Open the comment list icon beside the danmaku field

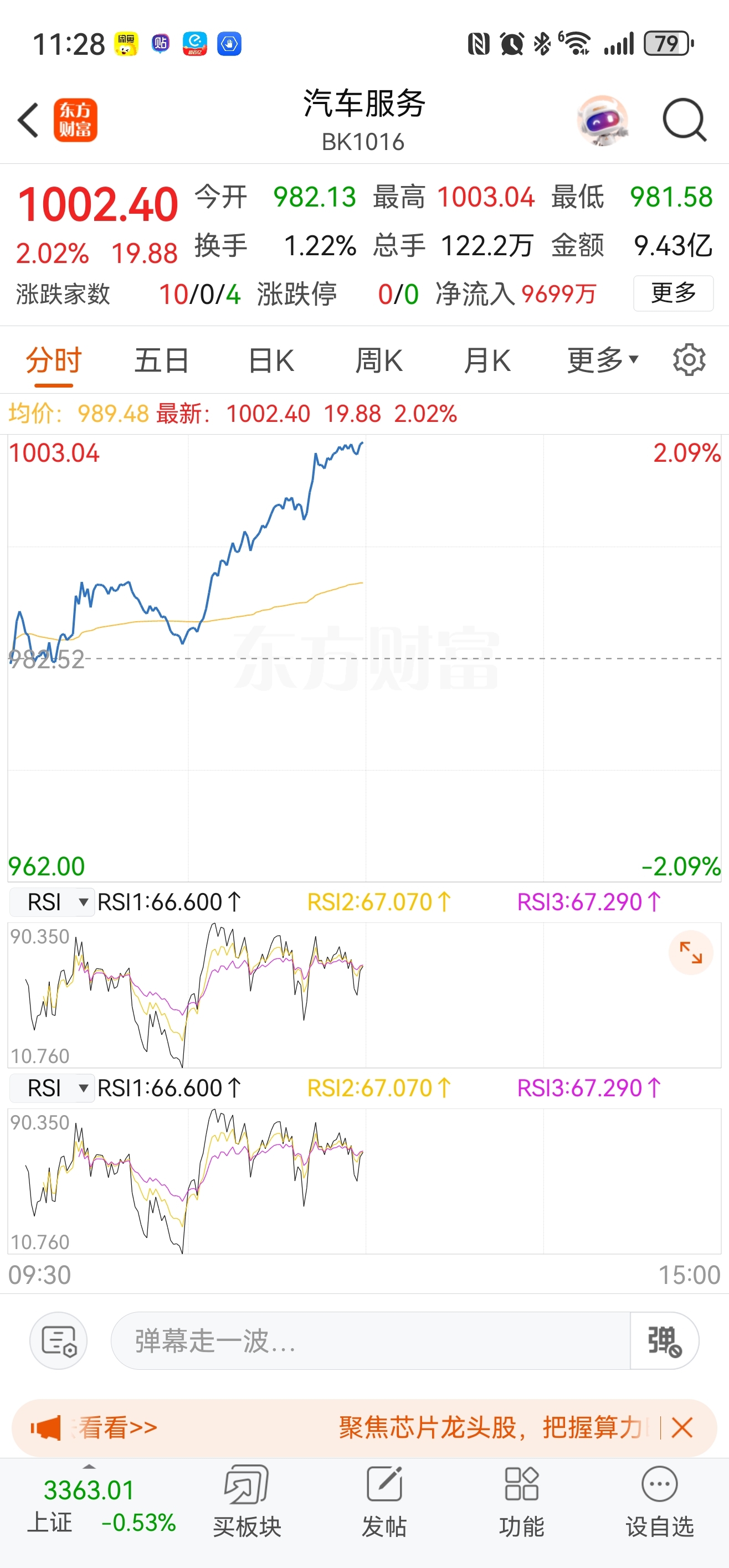59,1340
